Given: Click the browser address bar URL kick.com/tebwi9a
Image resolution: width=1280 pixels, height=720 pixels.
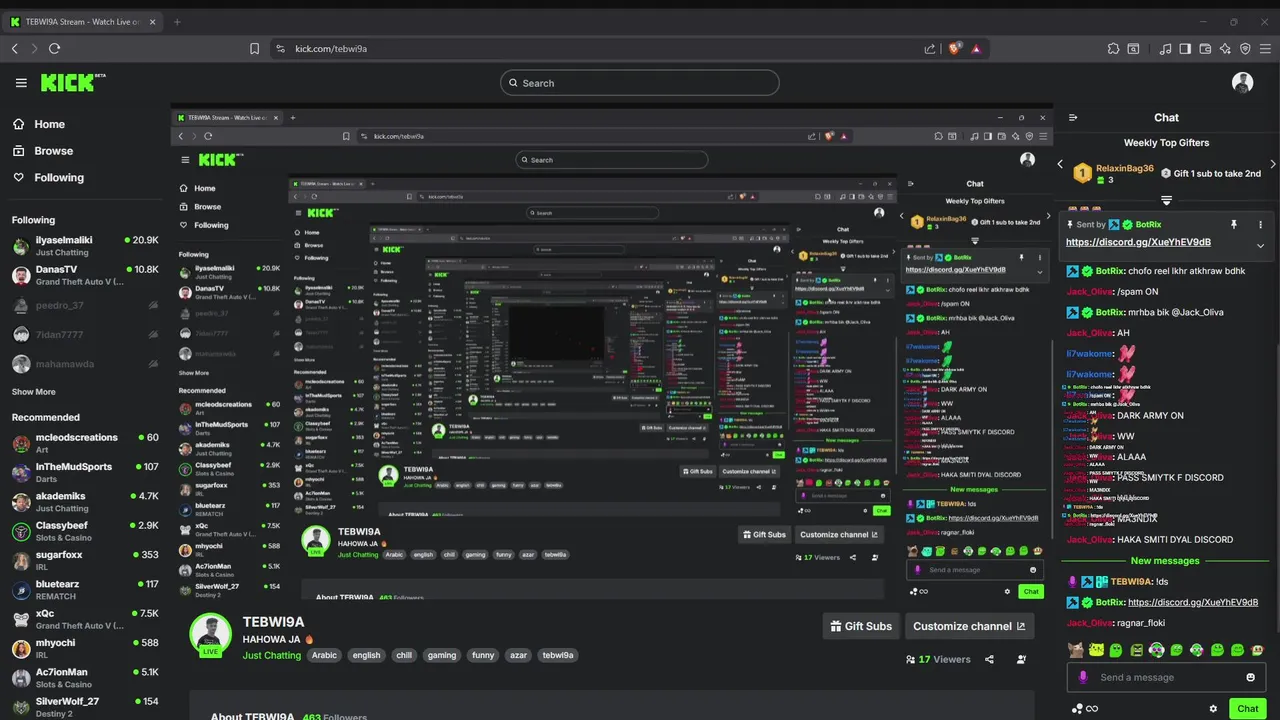Looking at the screenshot, I should (x=331, y=48).
